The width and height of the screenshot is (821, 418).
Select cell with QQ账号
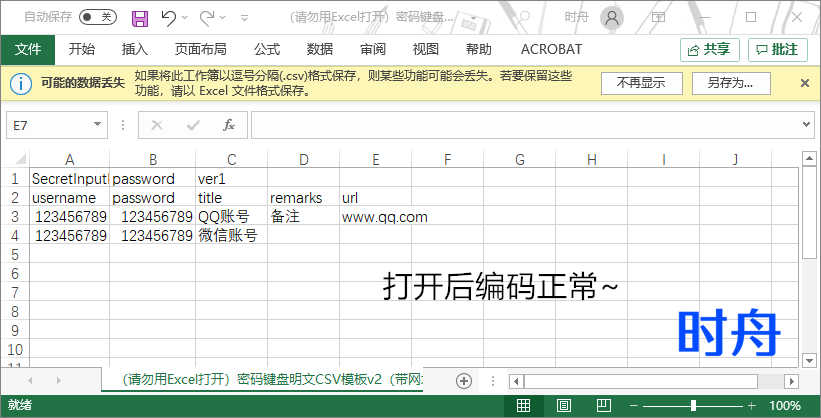pos(231,216)
